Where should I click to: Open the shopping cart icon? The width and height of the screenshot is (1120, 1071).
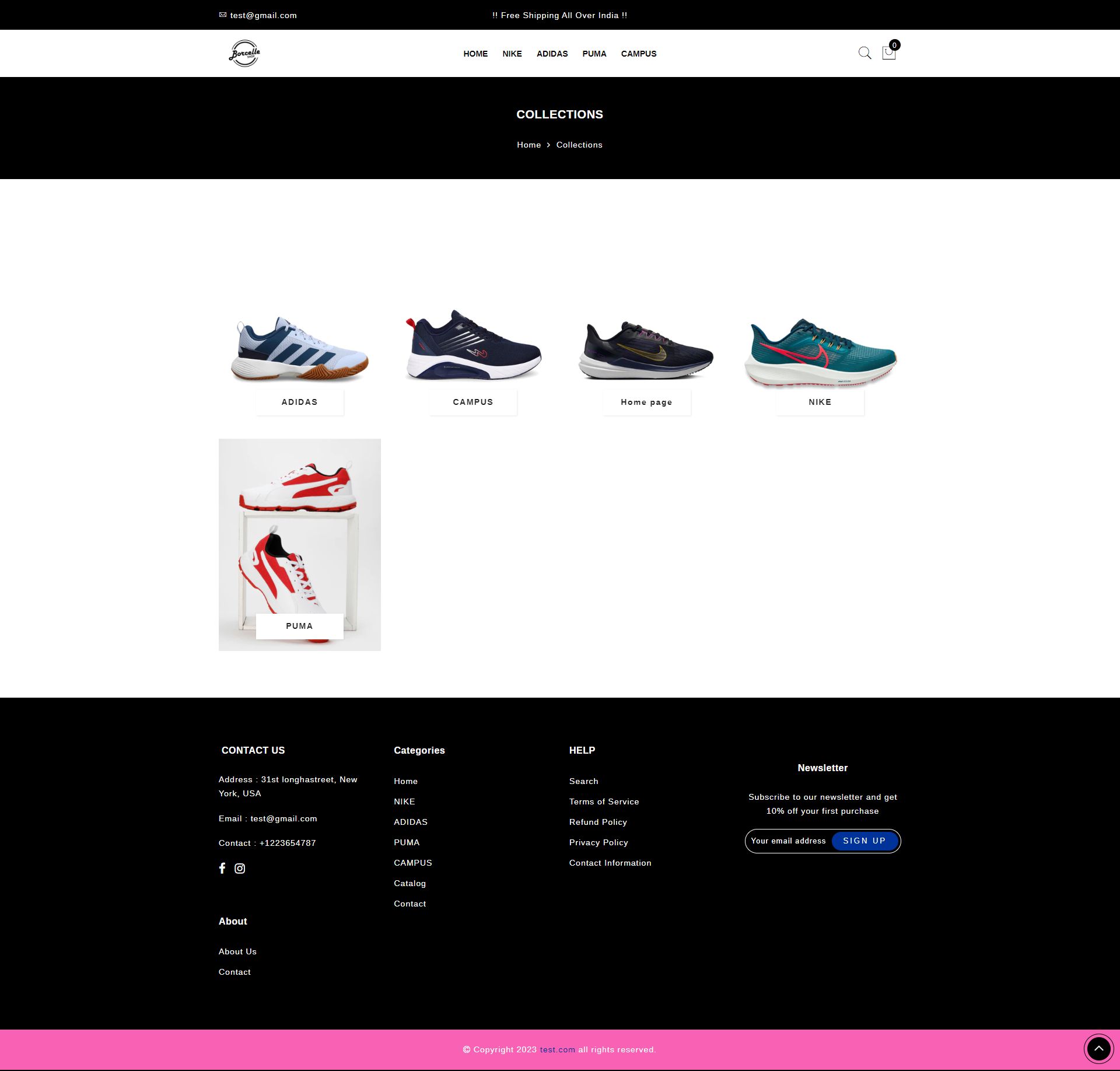pyautogui.click(x=888, y=53)
